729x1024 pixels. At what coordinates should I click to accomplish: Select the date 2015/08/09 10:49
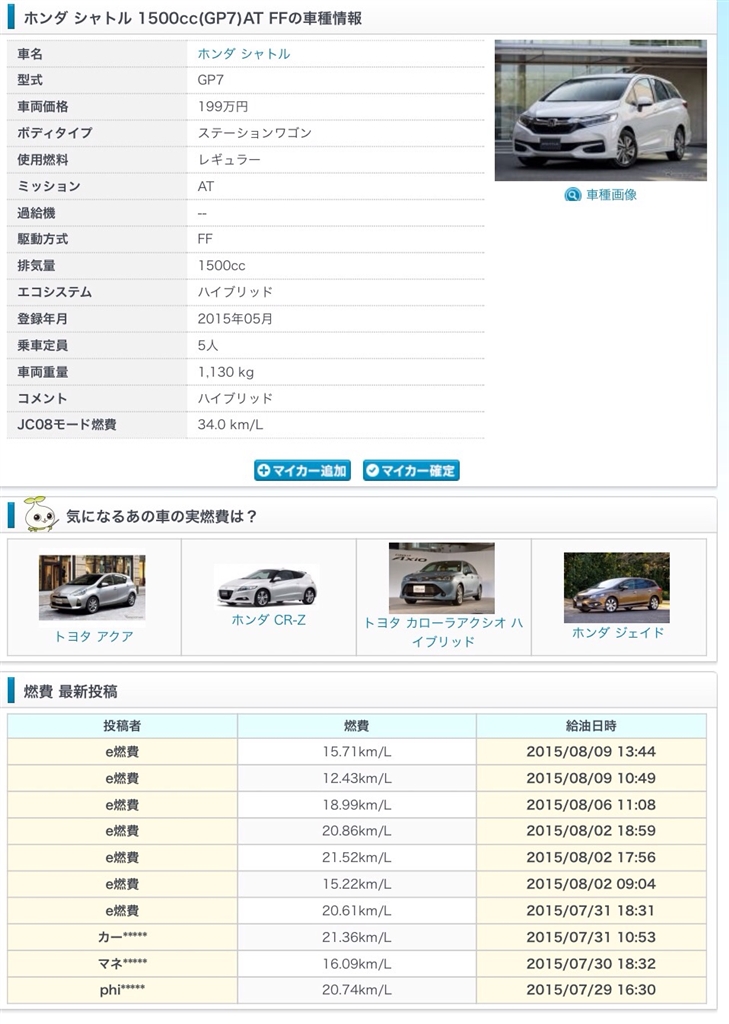pyautogui.click(x=591, y=778)
